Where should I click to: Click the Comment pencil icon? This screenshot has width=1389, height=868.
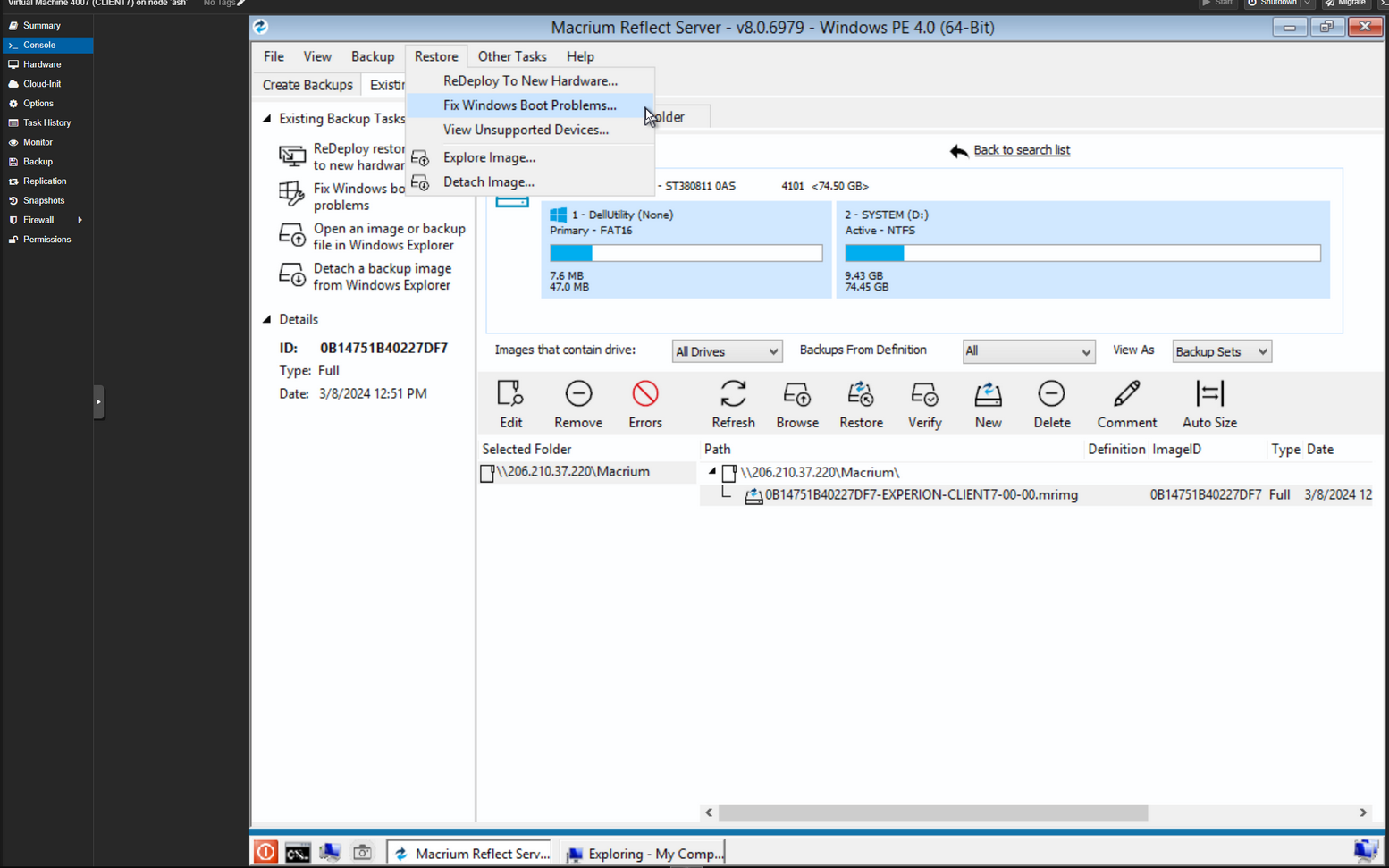[1126, 394]
